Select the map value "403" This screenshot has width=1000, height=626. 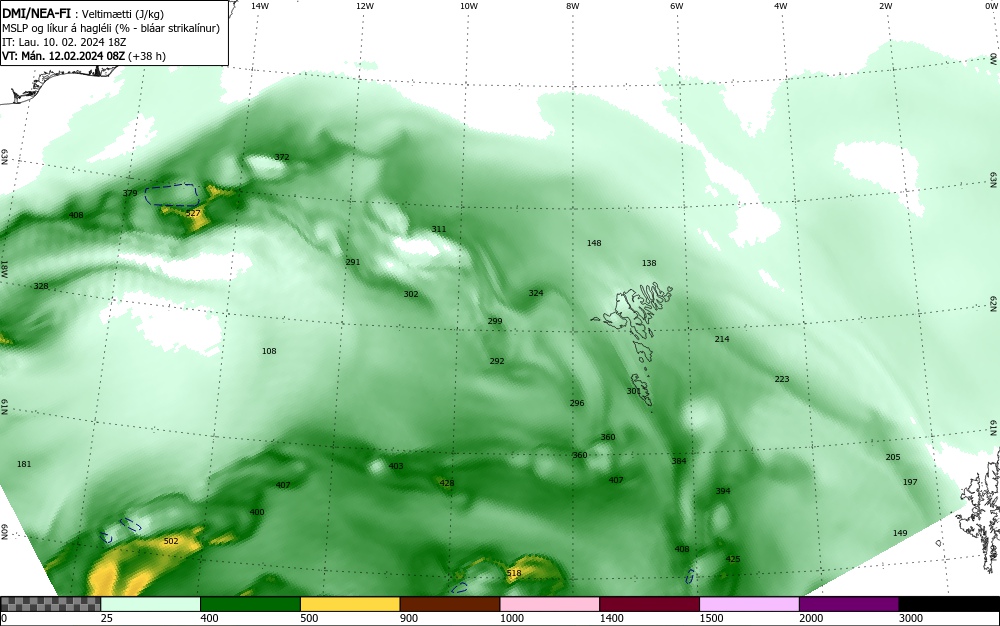tap(396, 467)
